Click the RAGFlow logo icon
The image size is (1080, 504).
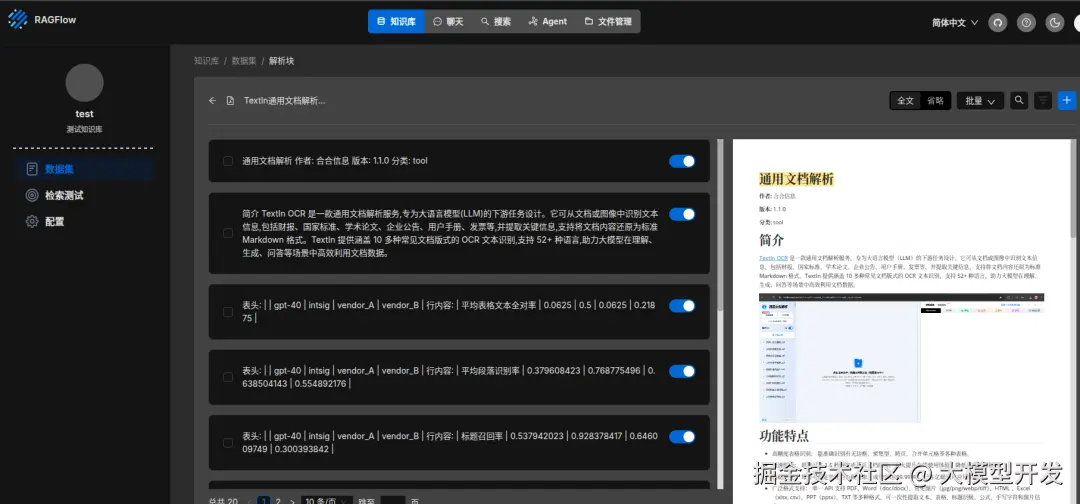tap(18, 19)
